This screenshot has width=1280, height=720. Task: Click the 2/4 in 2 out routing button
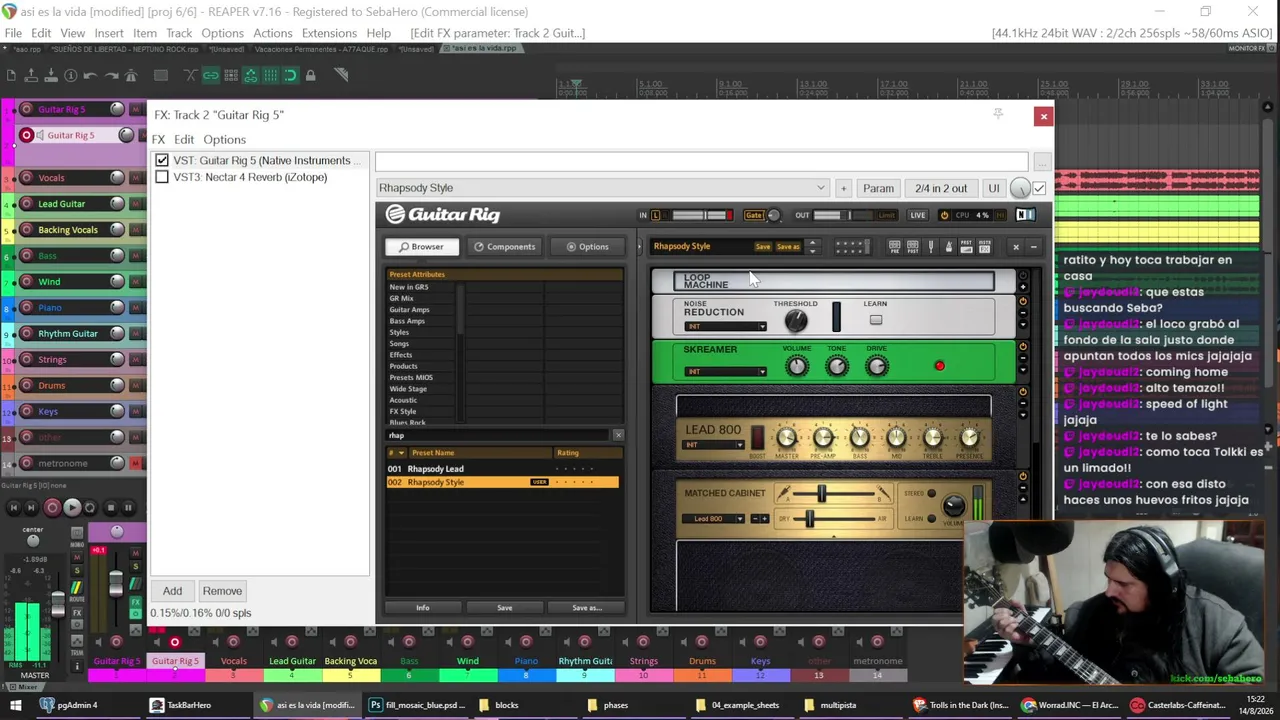pyautogui.click(x=941, y=188)
